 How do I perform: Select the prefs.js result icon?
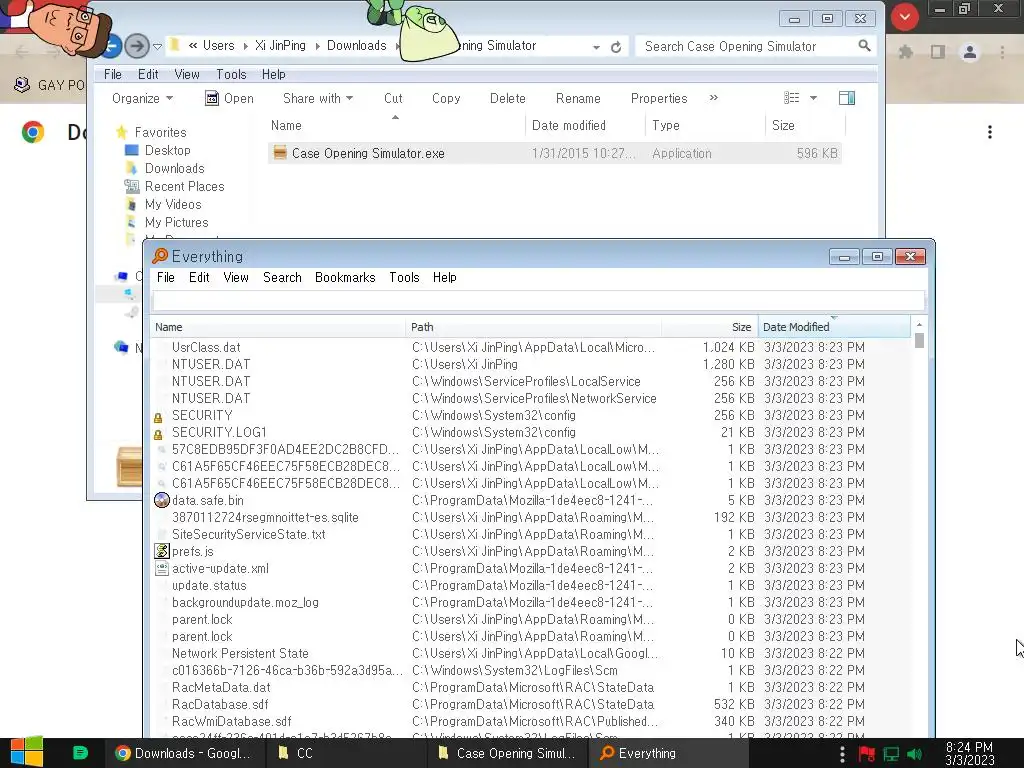161,551
